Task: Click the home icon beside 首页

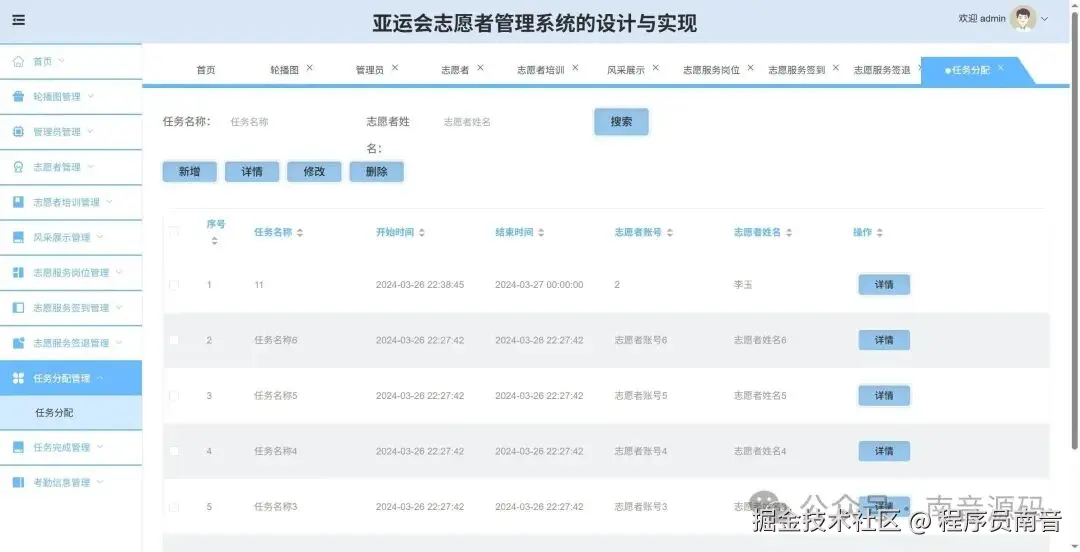Action: tap(19, 61)
